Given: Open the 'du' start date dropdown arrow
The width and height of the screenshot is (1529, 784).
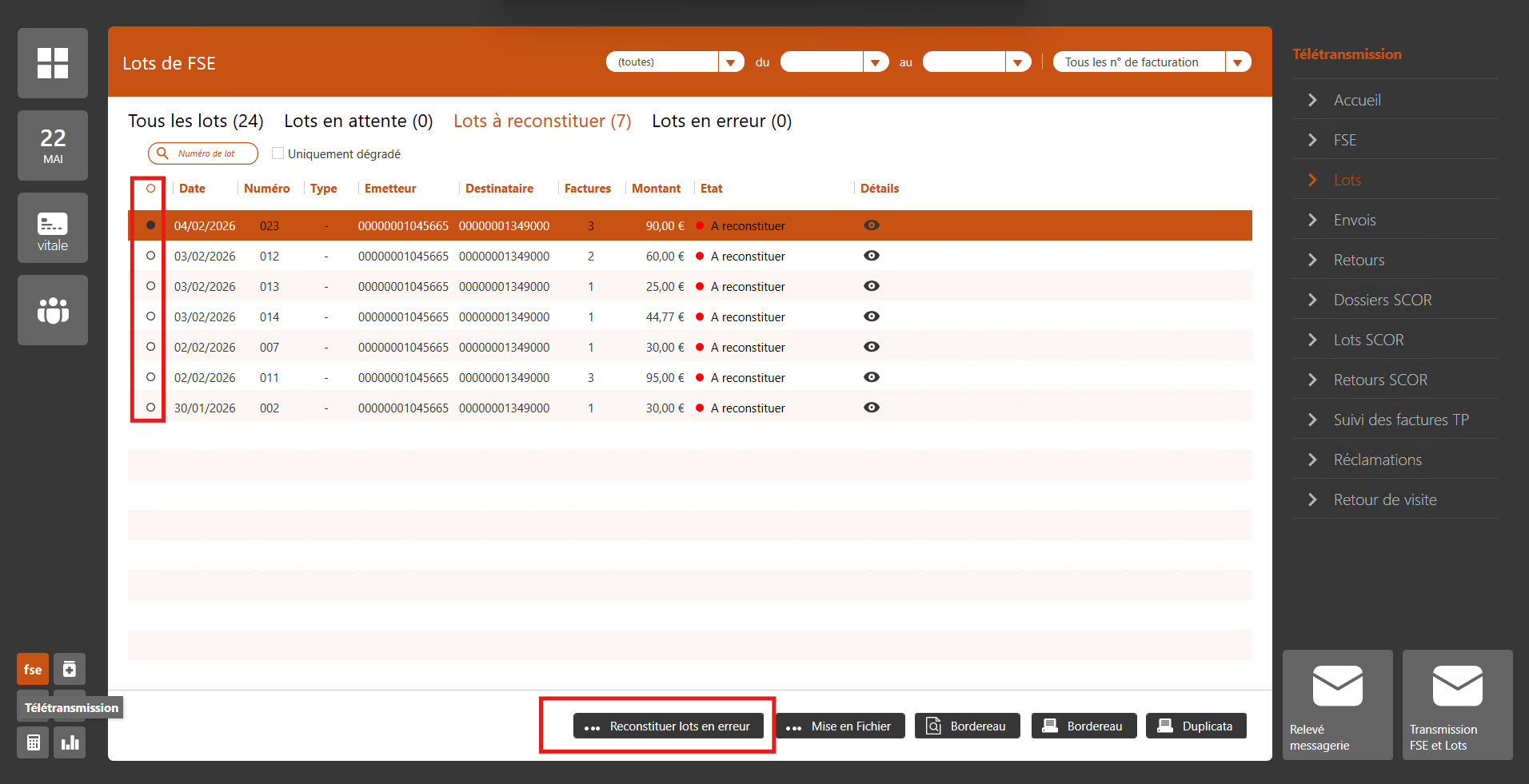Looking at the screenshot, I should point(876,62).
